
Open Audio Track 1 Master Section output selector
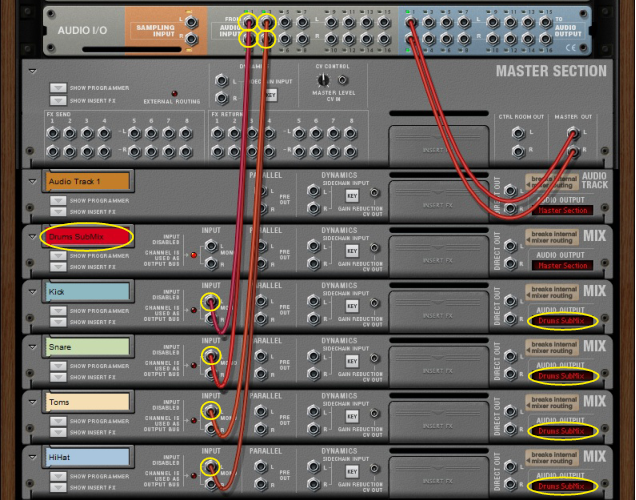click(x=563, y=211)
